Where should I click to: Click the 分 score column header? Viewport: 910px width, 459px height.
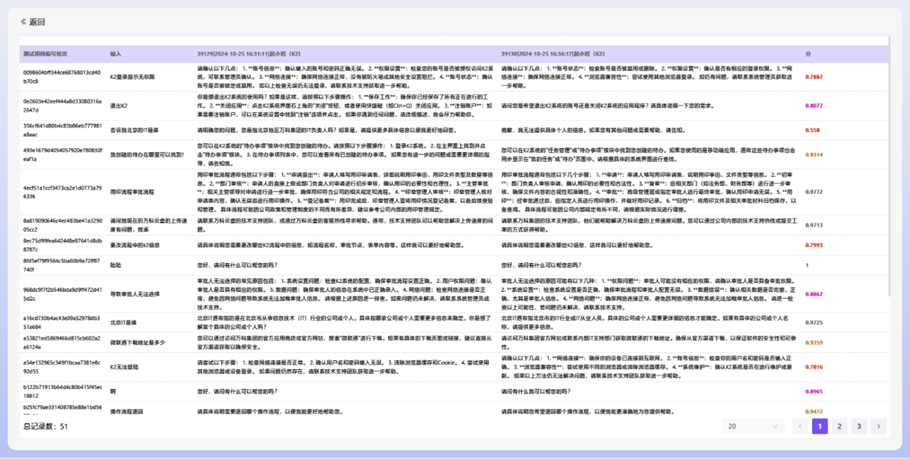pos(808,54)
